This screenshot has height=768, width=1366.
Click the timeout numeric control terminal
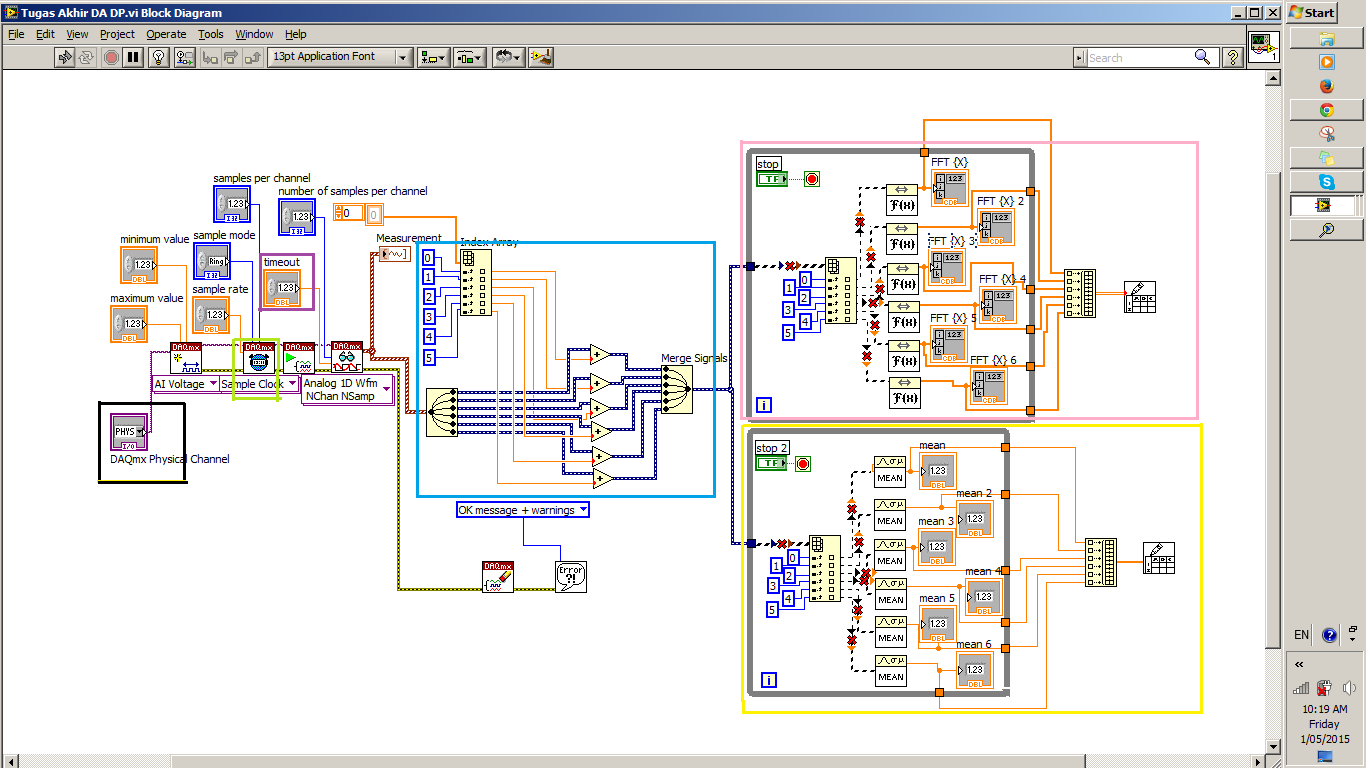coord(281,287)
